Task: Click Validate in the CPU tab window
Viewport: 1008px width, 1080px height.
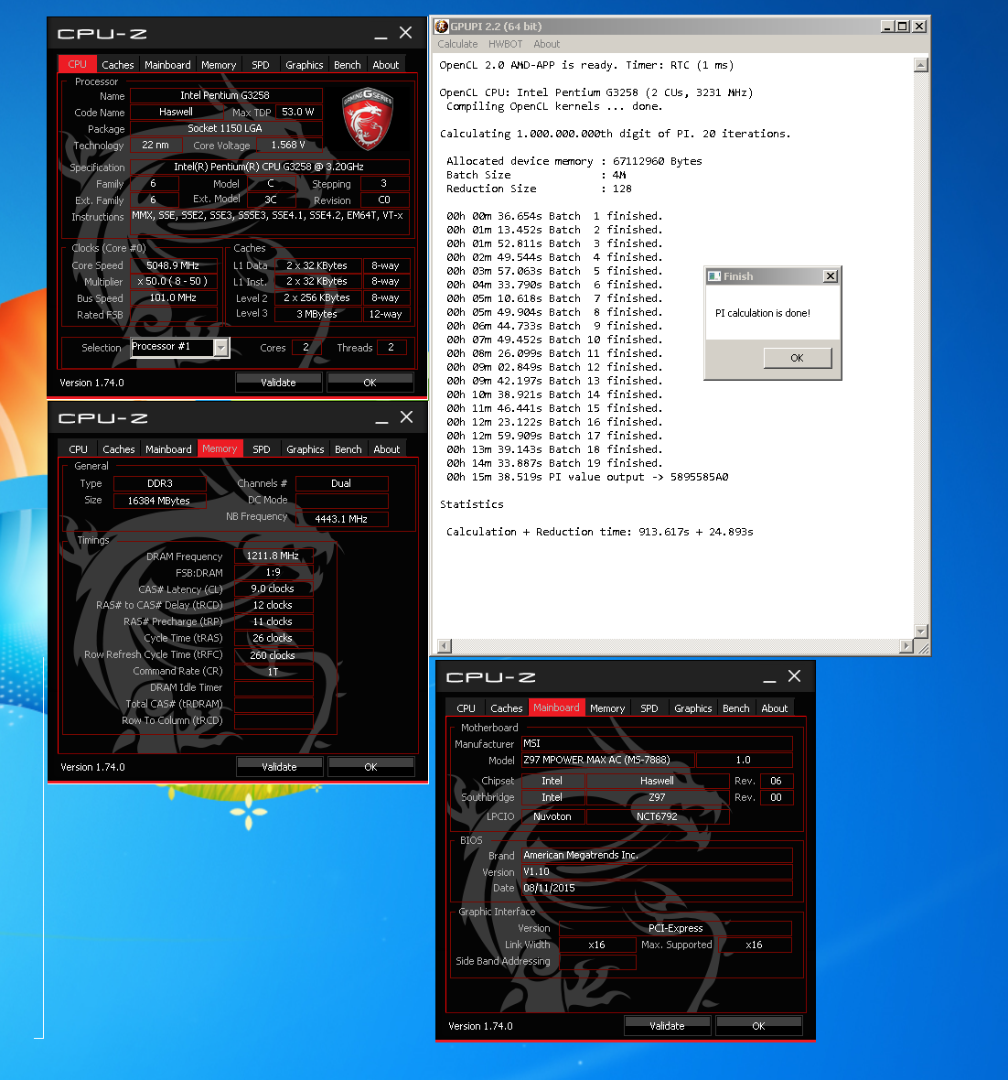Action: coord(278,382)
